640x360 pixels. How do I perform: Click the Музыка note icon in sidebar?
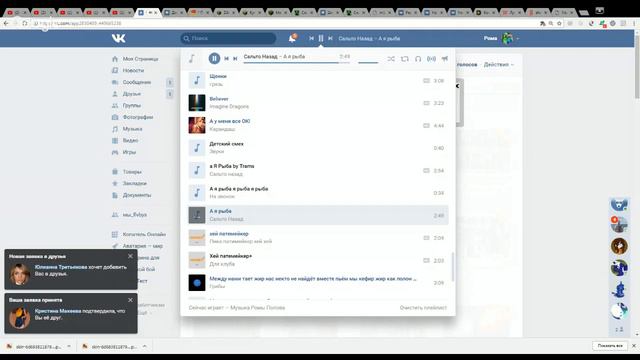point(115,129)
